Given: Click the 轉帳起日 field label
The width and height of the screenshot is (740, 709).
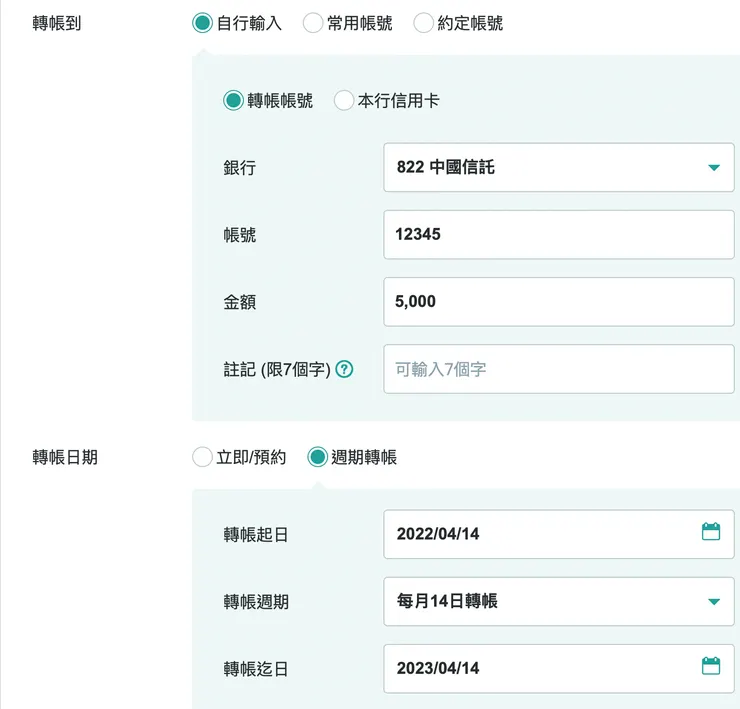Looking at the screenshot, I should pyautogui.click(x=256, y=534).
